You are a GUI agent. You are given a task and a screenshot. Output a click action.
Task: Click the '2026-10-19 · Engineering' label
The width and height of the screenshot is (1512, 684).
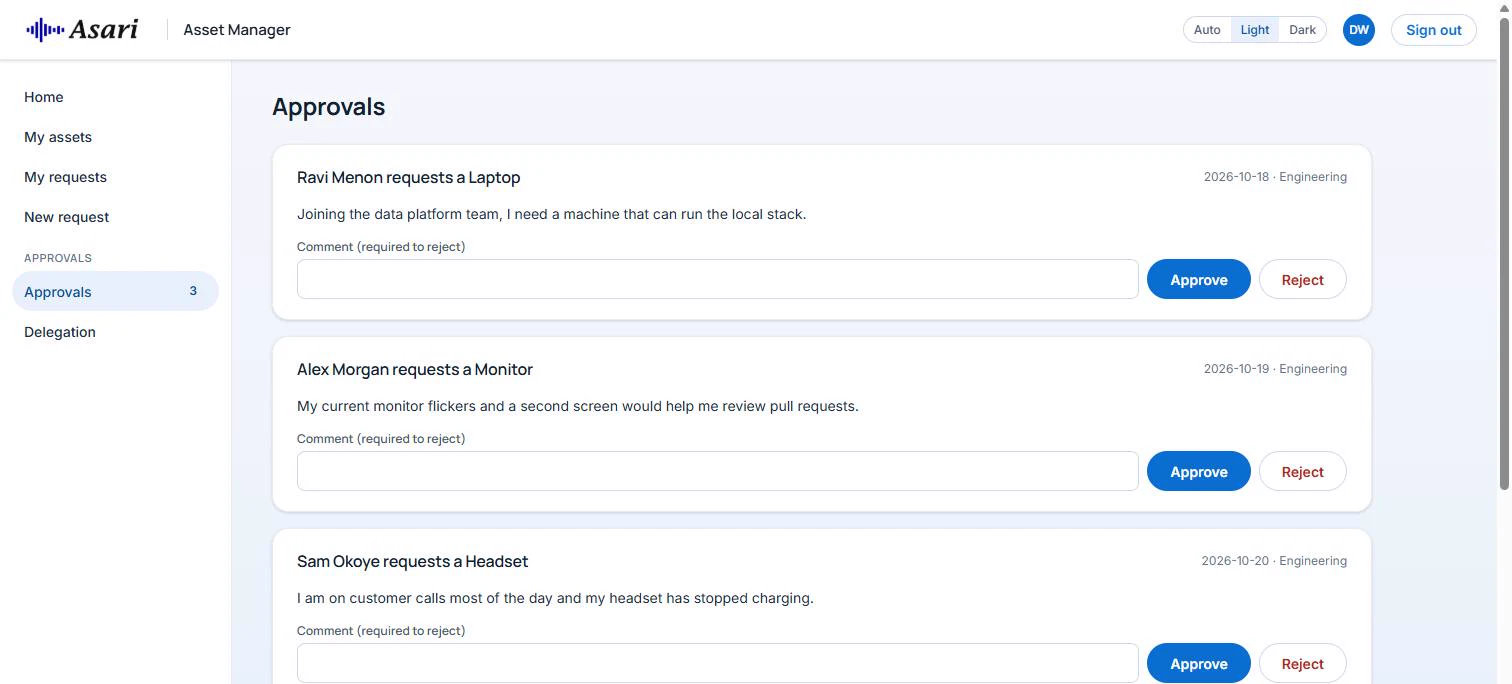1275,369
